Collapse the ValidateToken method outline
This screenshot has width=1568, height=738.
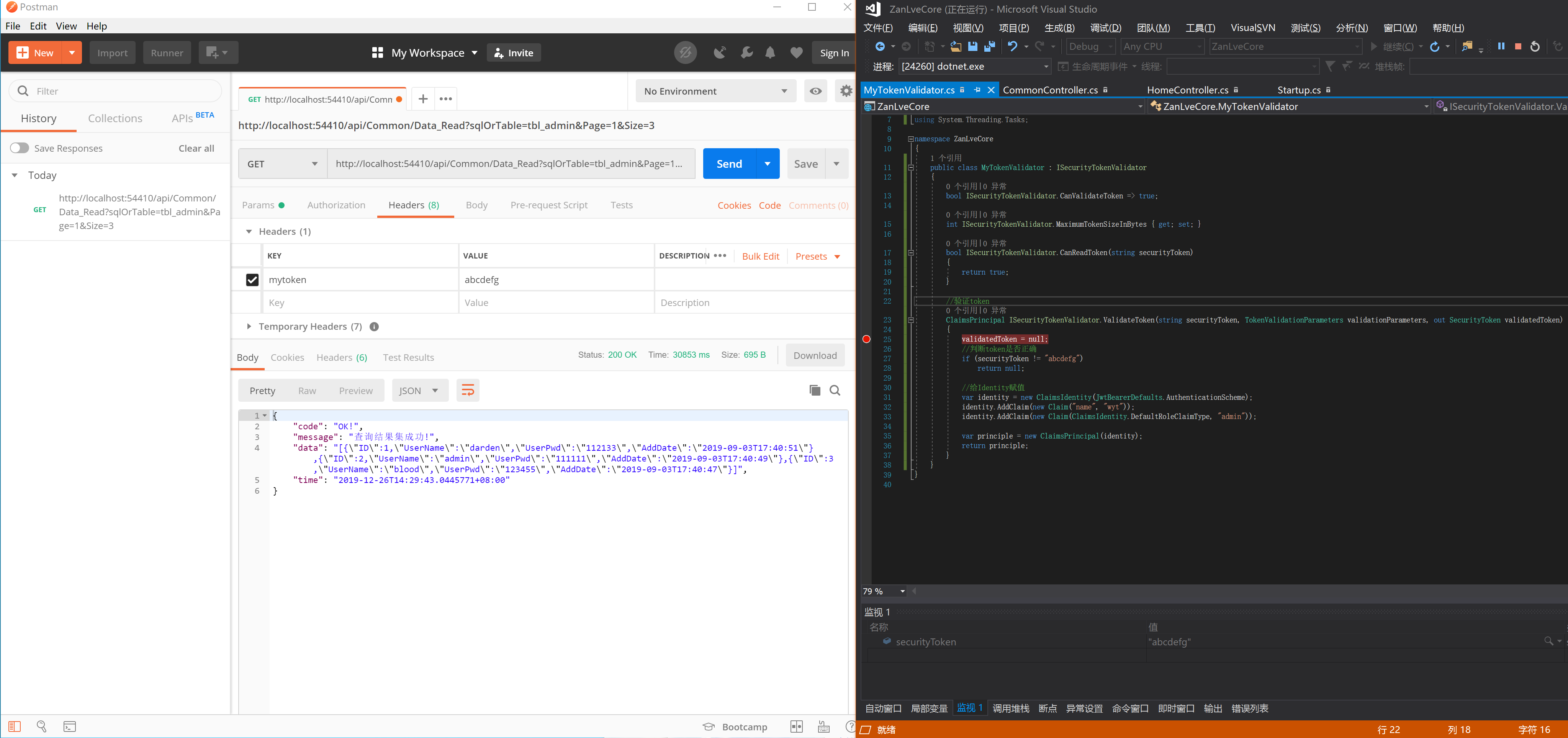click(x=911, y=320)
